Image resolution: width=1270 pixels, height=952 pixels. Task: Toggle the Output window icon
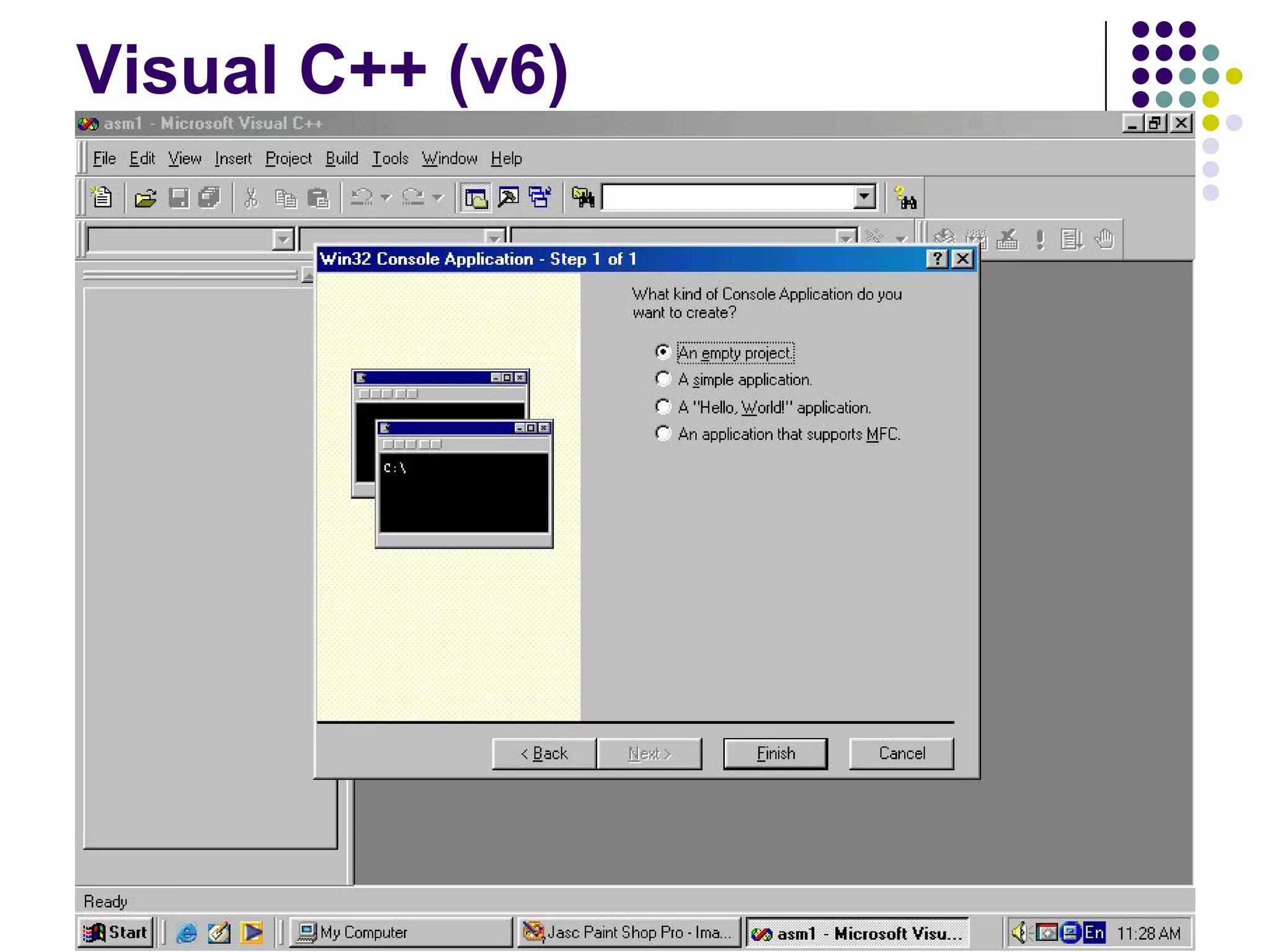click(x=508, y=198)
